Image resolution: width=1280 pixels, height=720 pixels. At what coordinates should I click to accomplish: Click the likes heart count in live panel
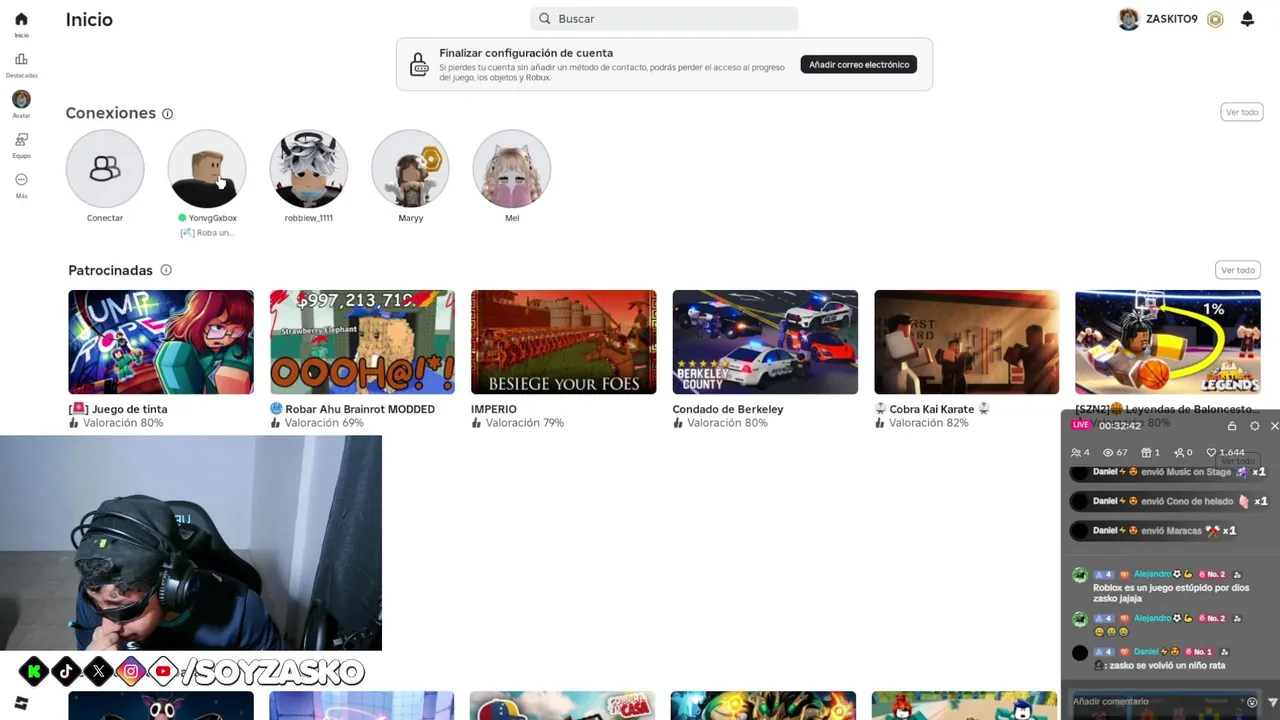pos(1225,453)
